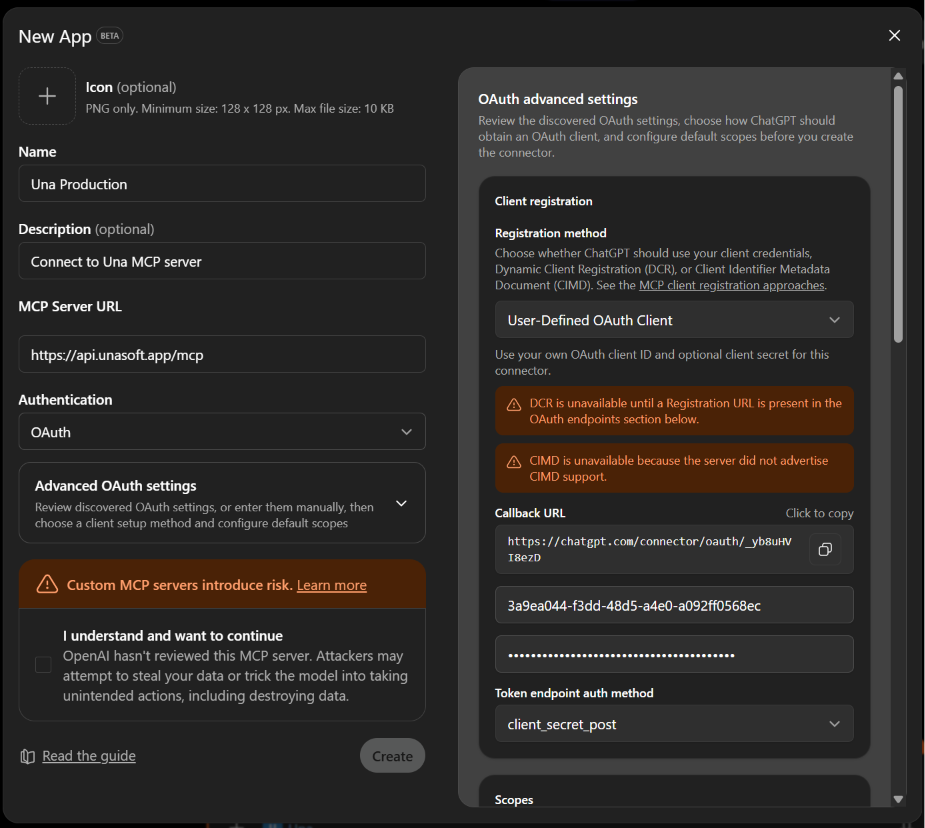The image size is (925, 828).
Task: Edit the Description field text
Action: coord(222,261)
